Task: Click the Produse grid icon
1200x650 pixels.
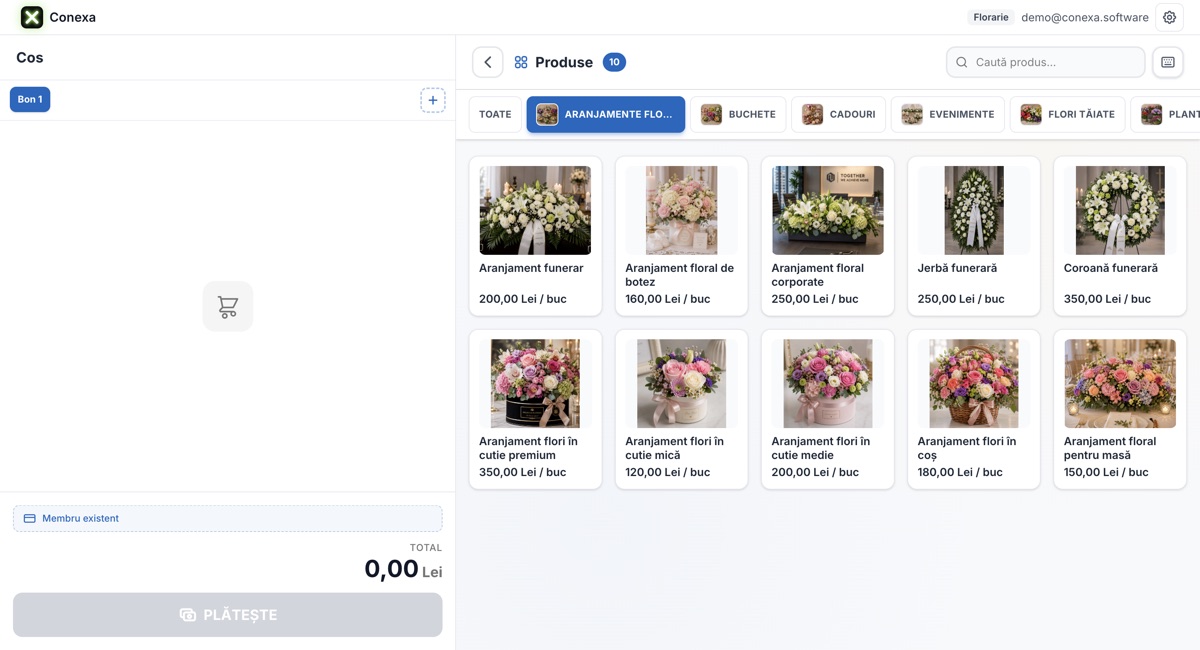Action: (x=521, y=62)
